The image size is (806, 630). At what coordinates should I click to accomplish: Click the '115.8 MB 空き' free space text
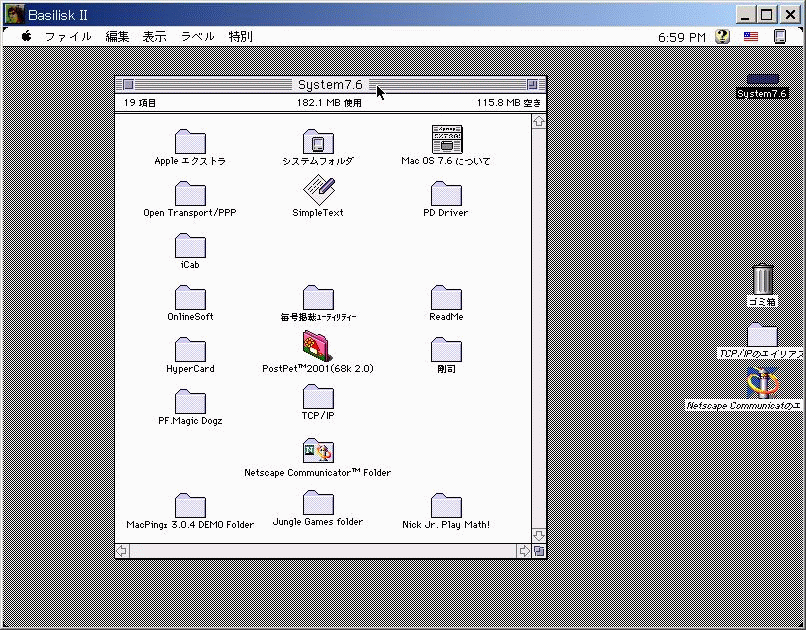tap(509, 103)
